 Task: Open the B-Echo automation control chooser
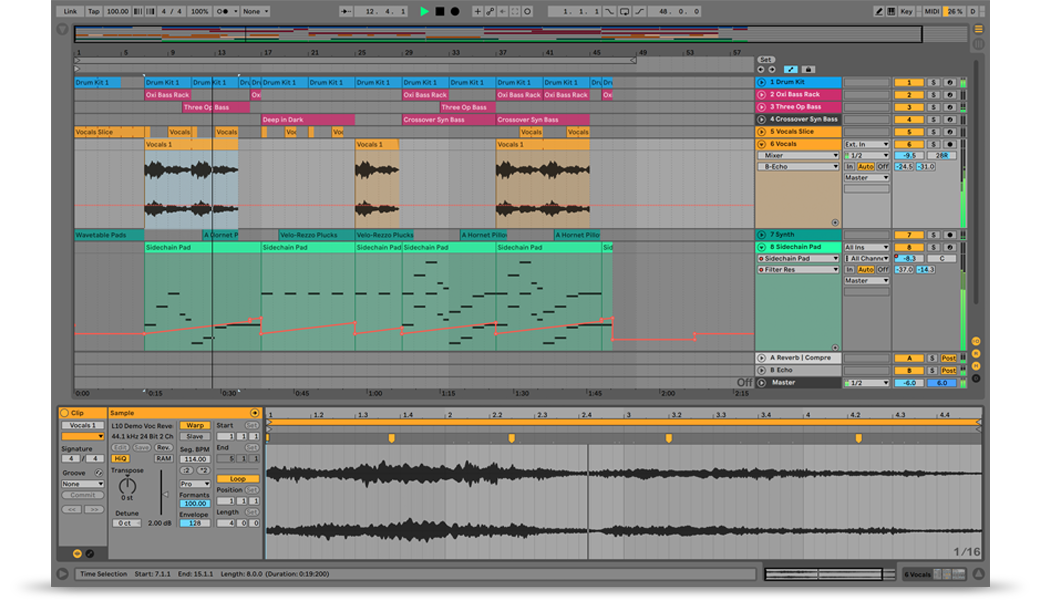click(x=799, y=166)
